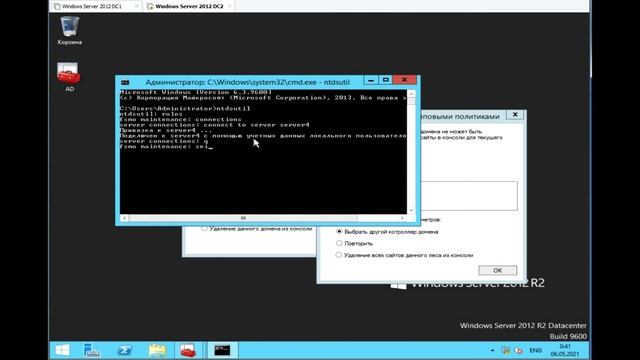
Task: Open the taskbar clock and date
Action: (565, 350)
